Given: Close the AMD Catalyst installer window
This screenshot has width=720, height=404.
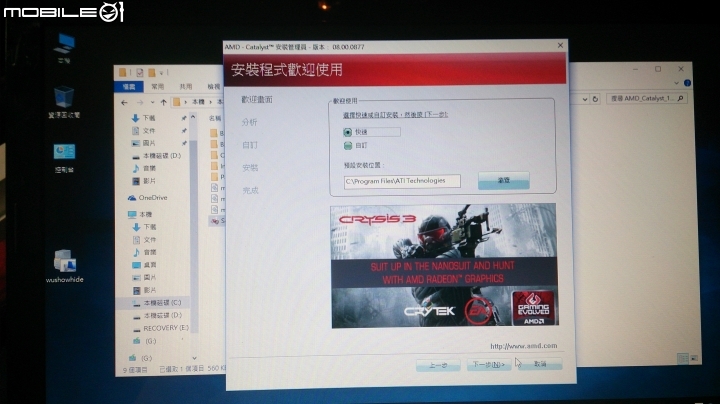Looking at the screenshot, I should tap(560, 45).
